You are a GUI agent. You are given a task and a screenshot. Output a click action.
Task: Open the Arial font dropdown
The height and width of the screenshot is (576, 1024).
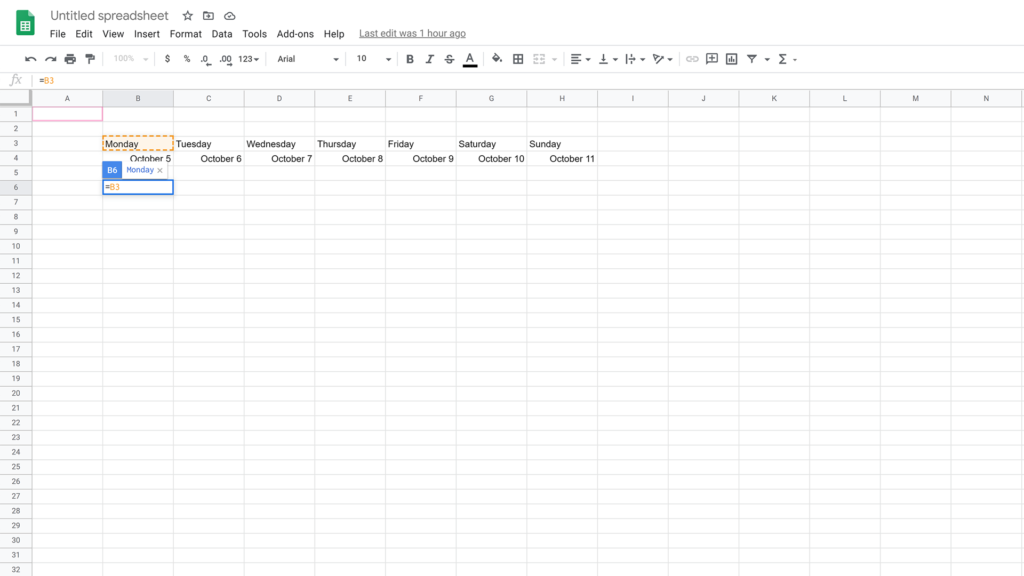pyautogui.click(x=305, y=59)
